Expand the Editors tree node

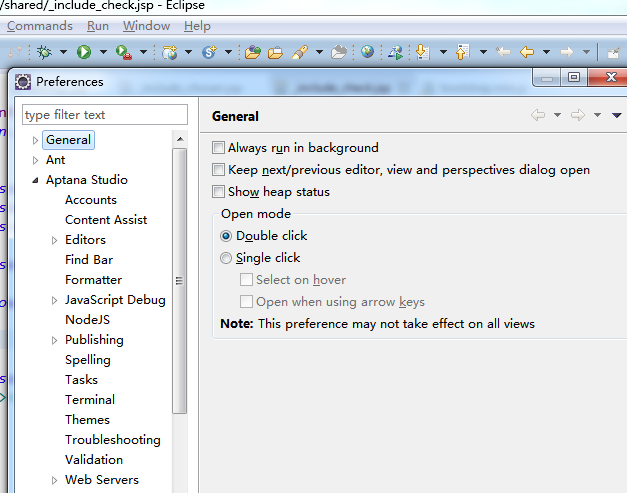pyautogui.click(x=54, y=240)
